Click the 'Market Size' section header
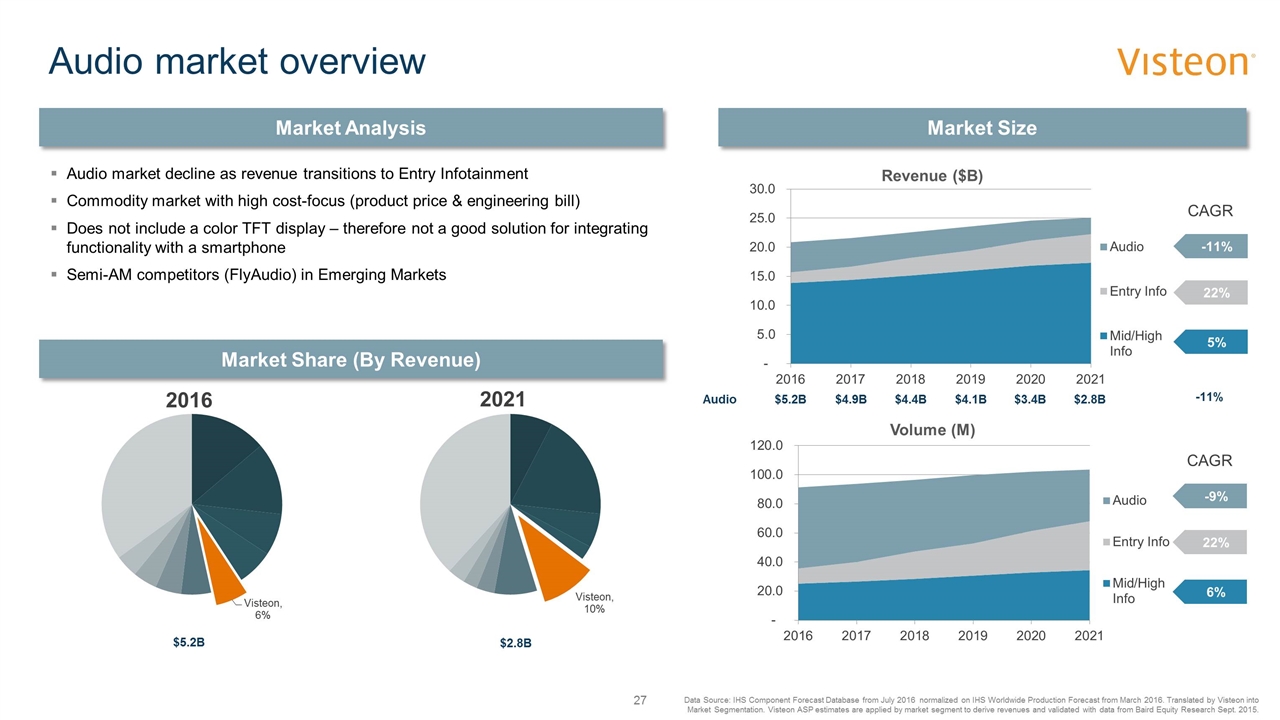The image size is (1280, 720). pyautogui.click(x=982, y=128)
